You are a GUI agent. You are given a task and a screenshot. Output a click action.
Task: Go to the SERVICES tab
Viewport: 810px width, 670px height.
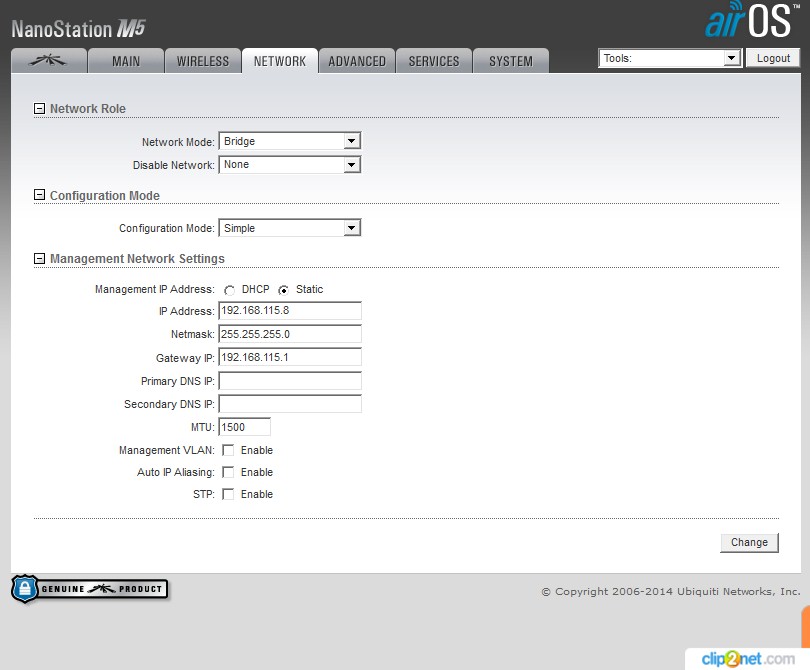point(434,61)
